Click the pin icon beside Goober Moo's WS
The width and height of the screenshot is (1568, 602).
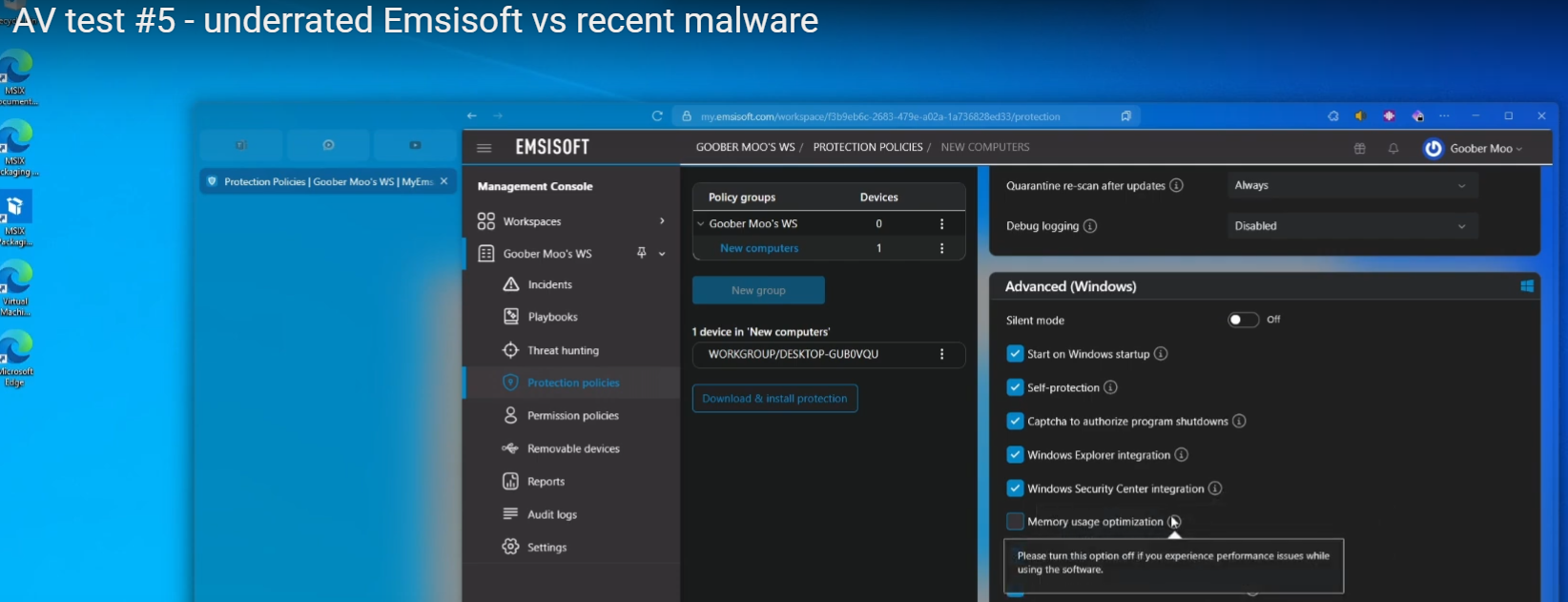pyautogui.click(x=641, y=253)
